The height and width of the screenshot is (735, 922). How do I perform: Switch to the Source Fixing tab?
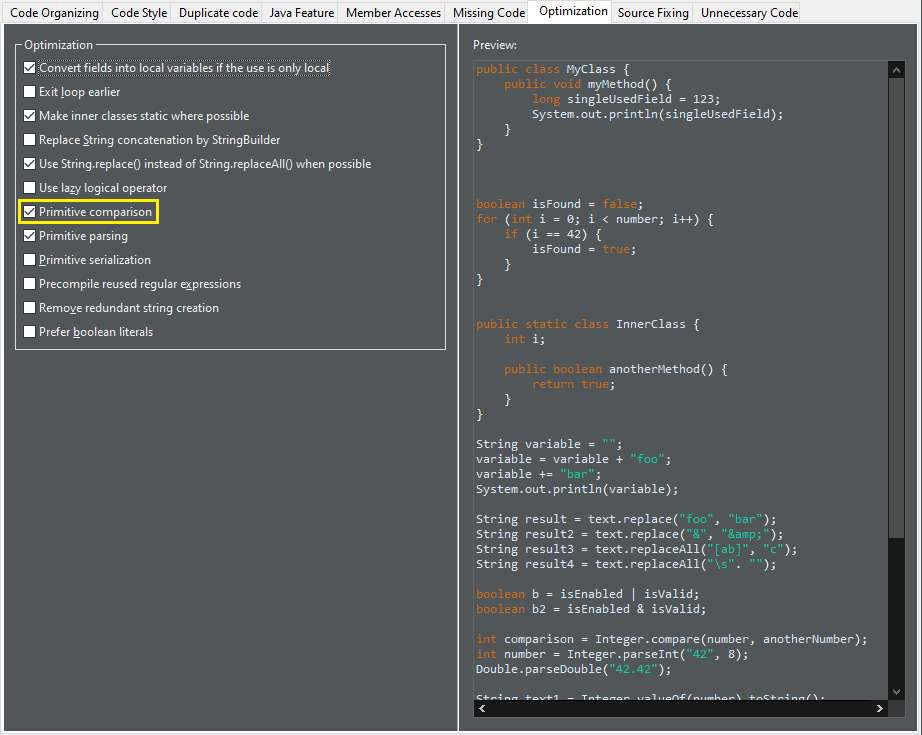tap(653, 13)
